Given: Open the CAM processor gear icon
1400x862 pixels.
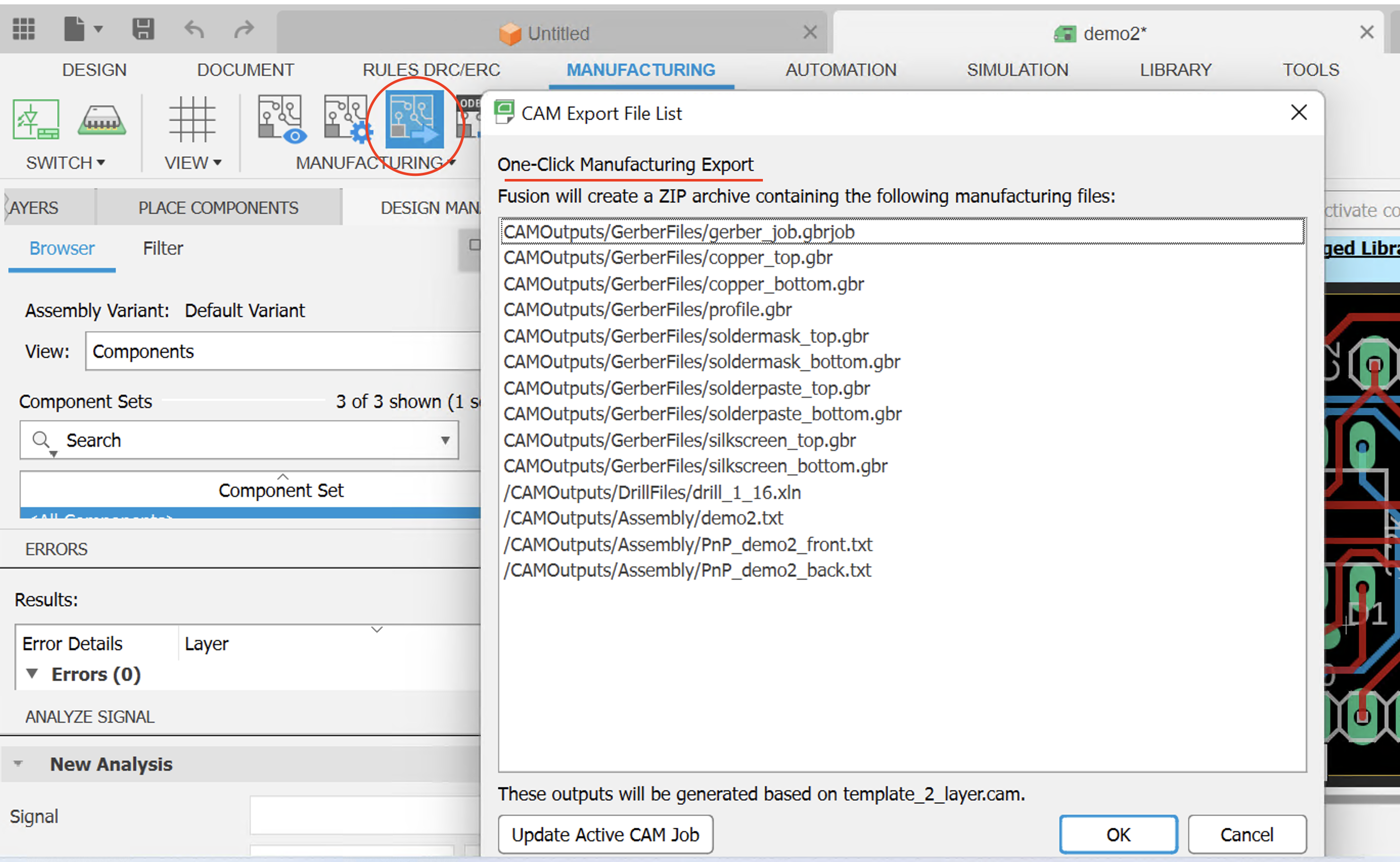Looking at the screenshot, I should [x=348, y=119].
